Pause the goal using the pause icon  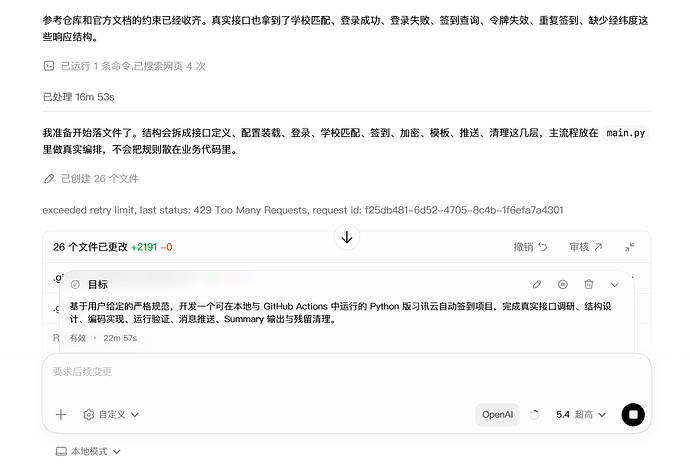[x=562, y=284]
